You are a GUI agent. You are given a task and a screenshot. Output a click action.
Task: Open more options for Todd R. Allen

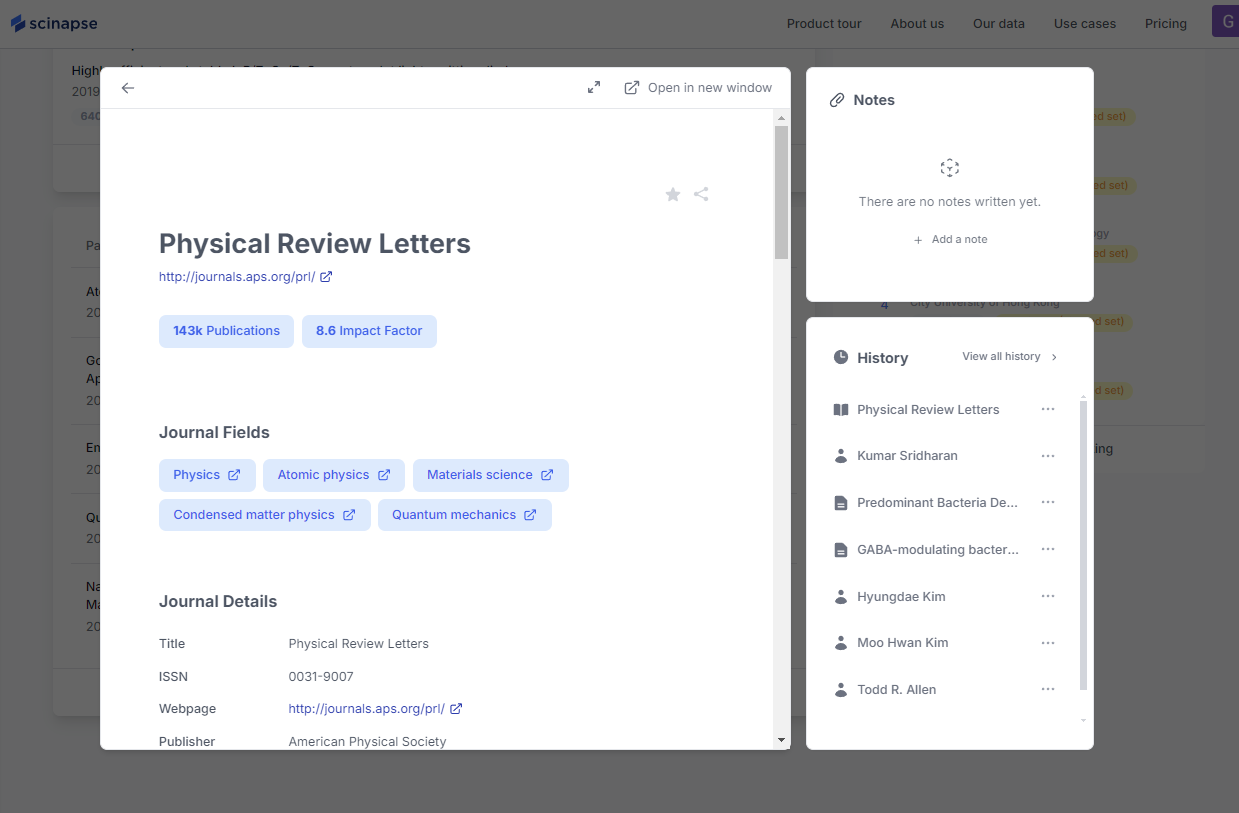(1048, 689)
